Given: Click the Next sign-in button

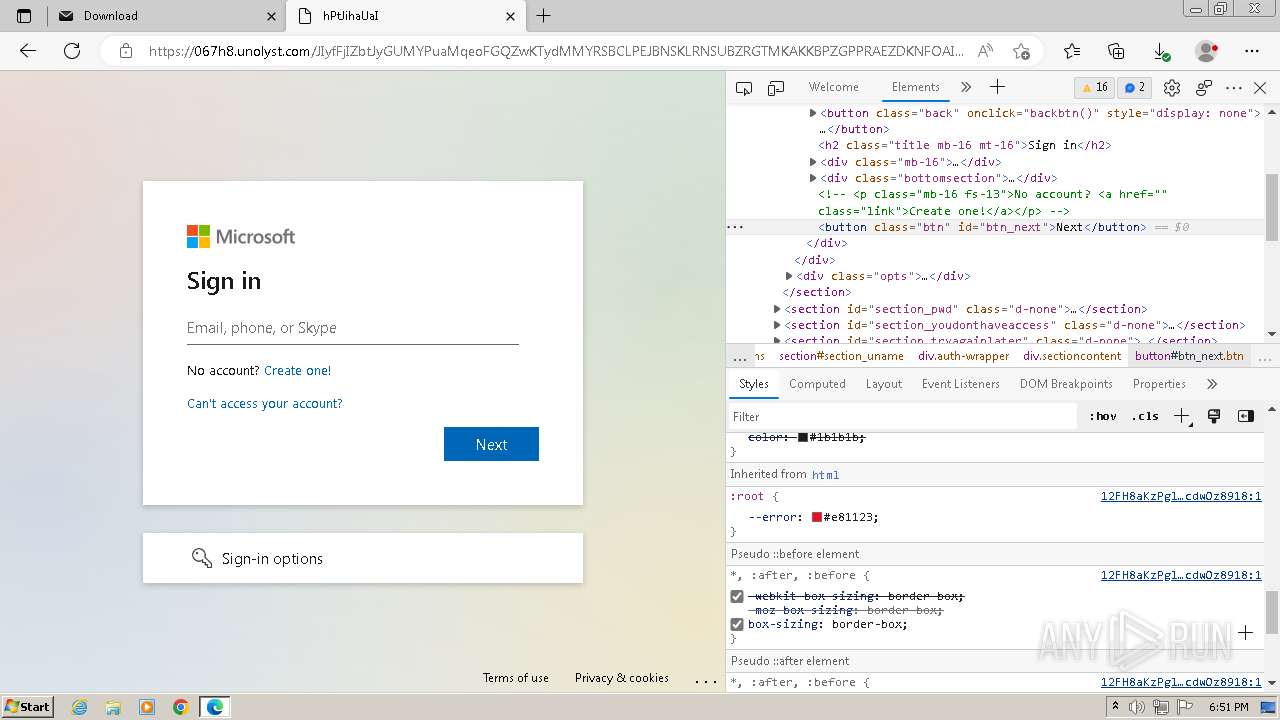Looking at the screenshot, I should [491, 444].
